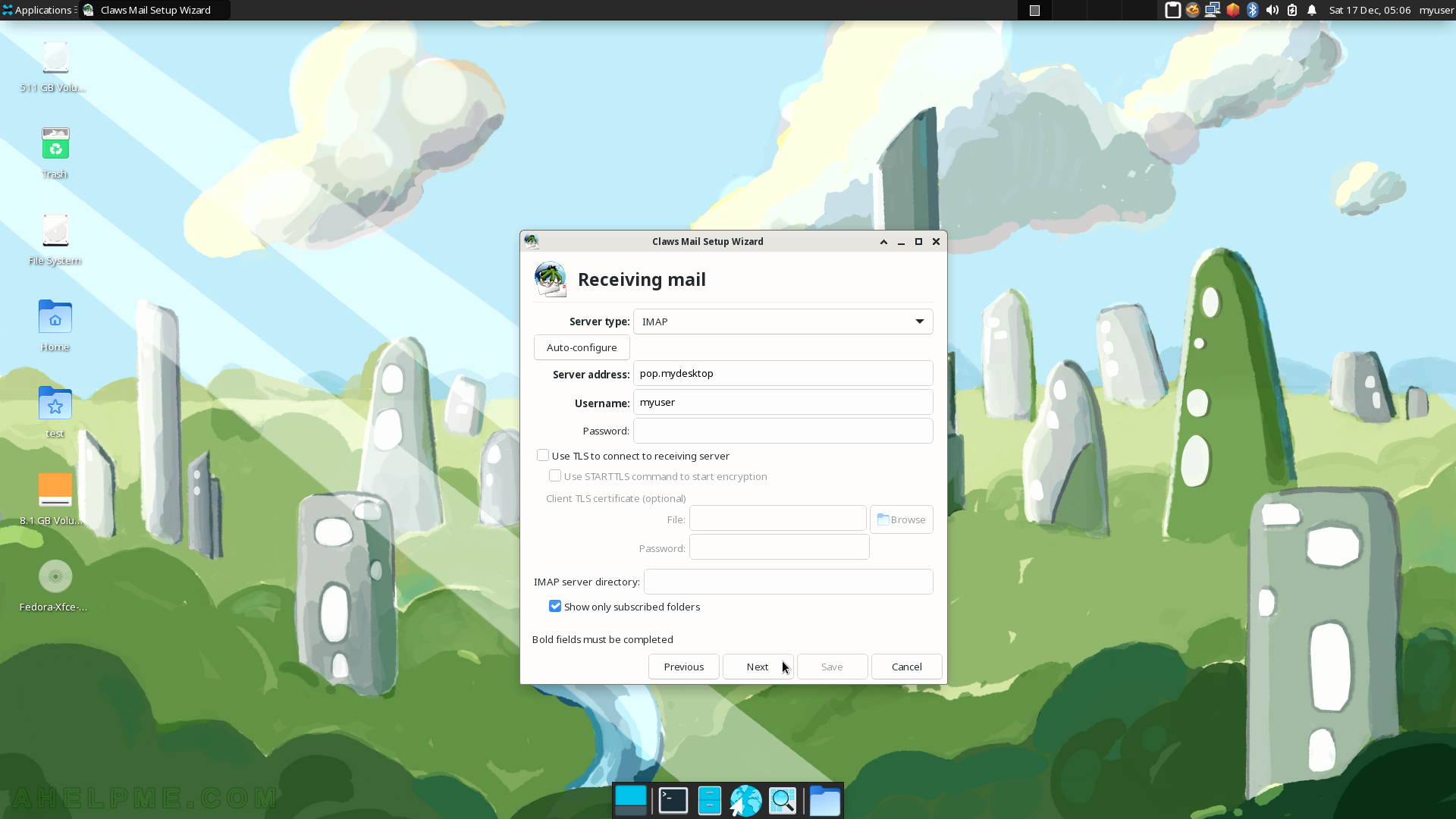The width and height of the screenshot is (1456, 819).
Task: Open the file manager drawer icon in dock
Action: [709, 801]
